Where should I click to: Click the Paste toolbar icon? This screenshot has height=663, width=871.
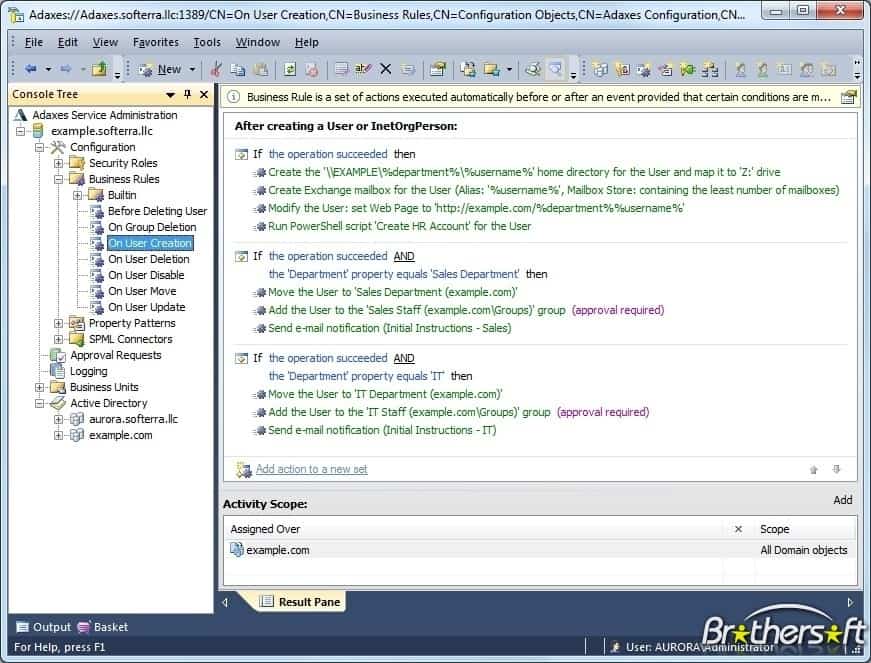(x=261, y=69)
